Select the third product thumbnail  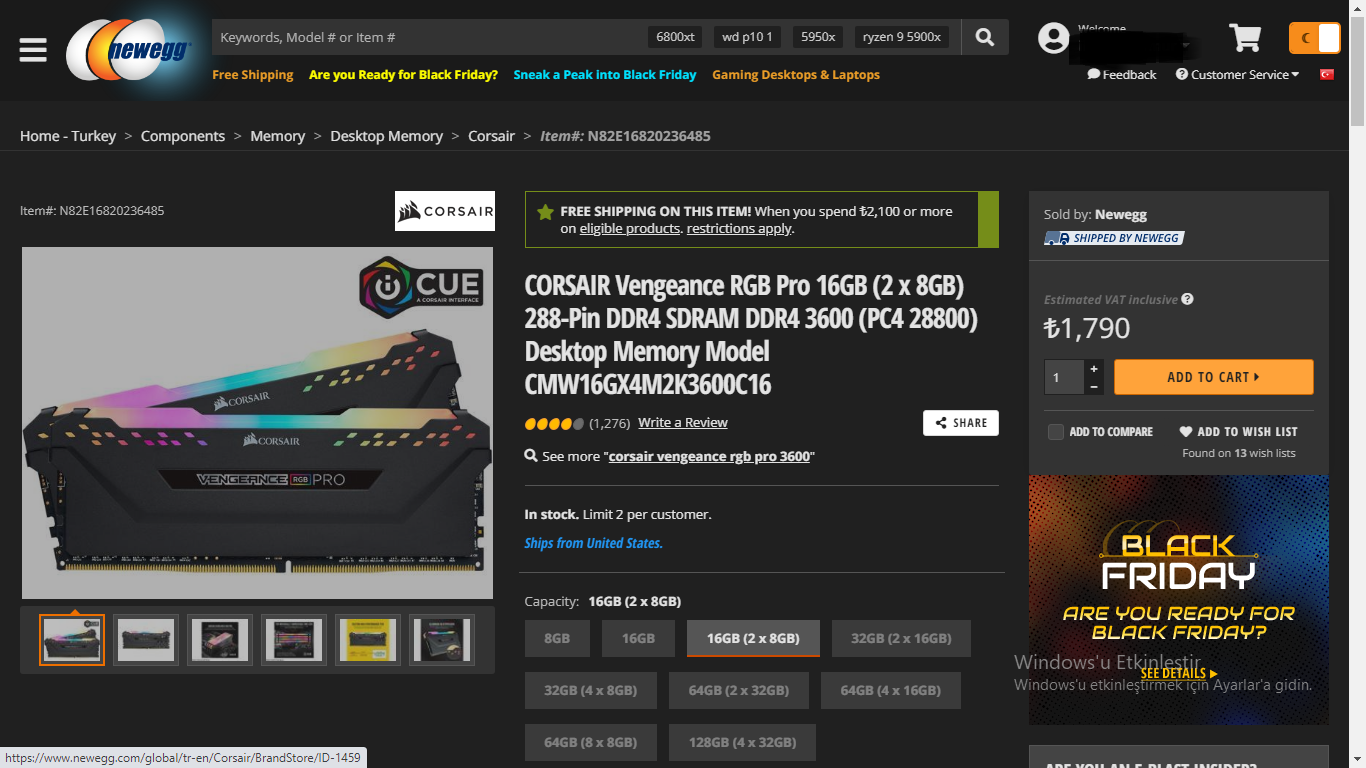point(220,640)
